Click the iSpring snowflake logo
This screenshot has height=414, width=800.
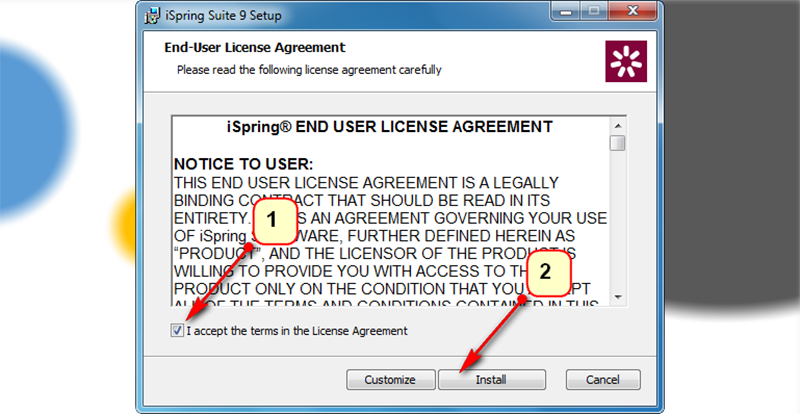[x=626, y=61]
